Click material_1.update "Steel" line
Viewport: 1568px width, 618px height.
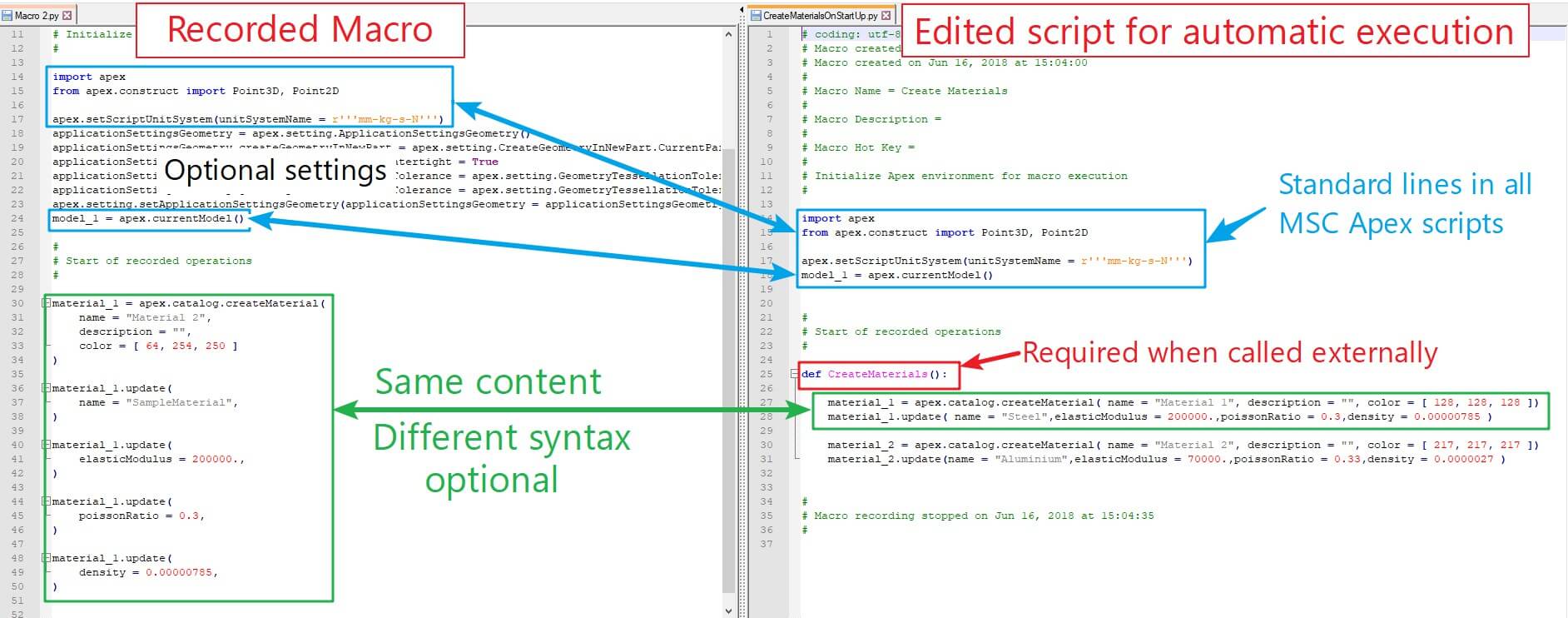click(1159, 416)
